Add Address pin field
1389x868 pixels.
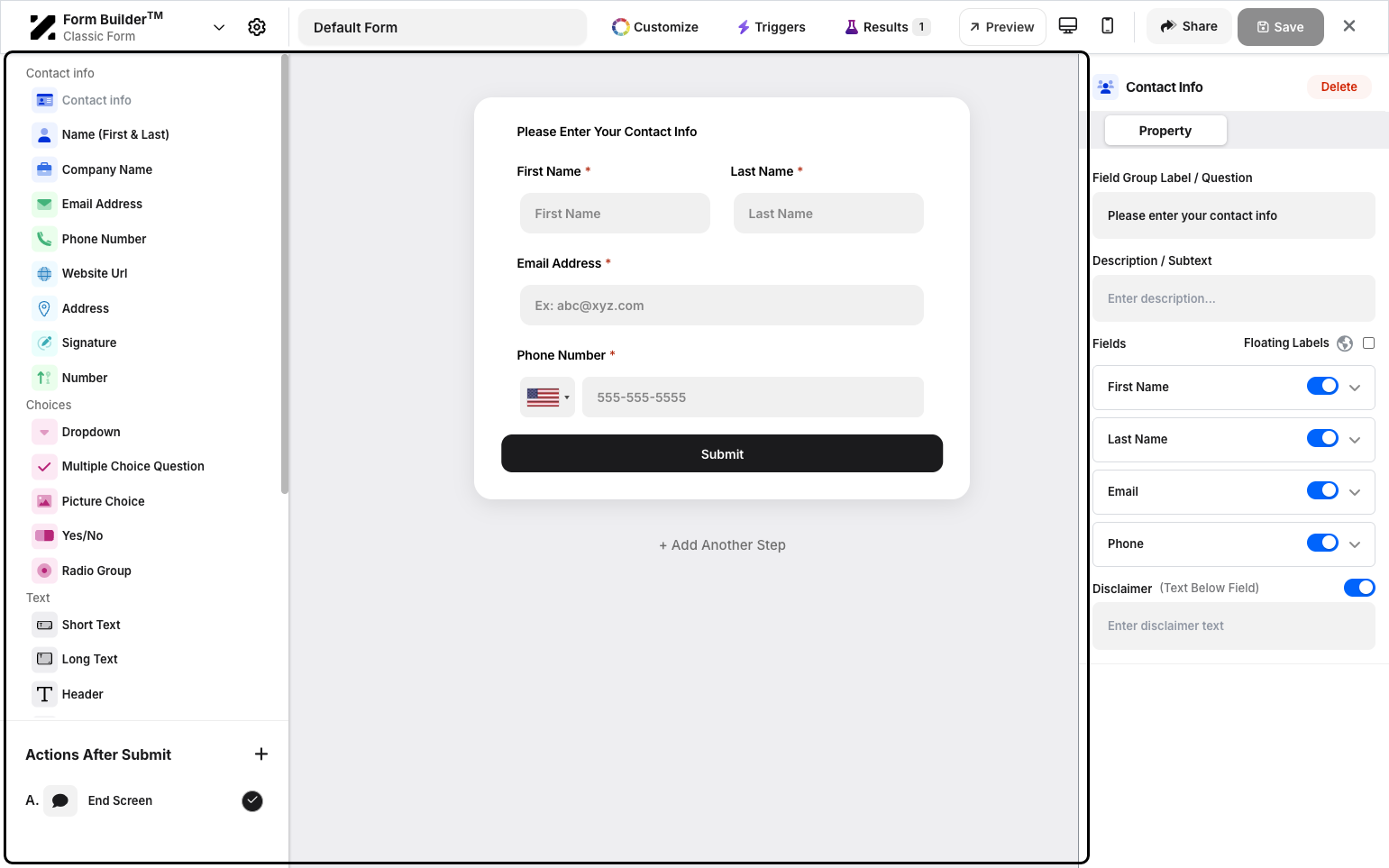(44, 308)
